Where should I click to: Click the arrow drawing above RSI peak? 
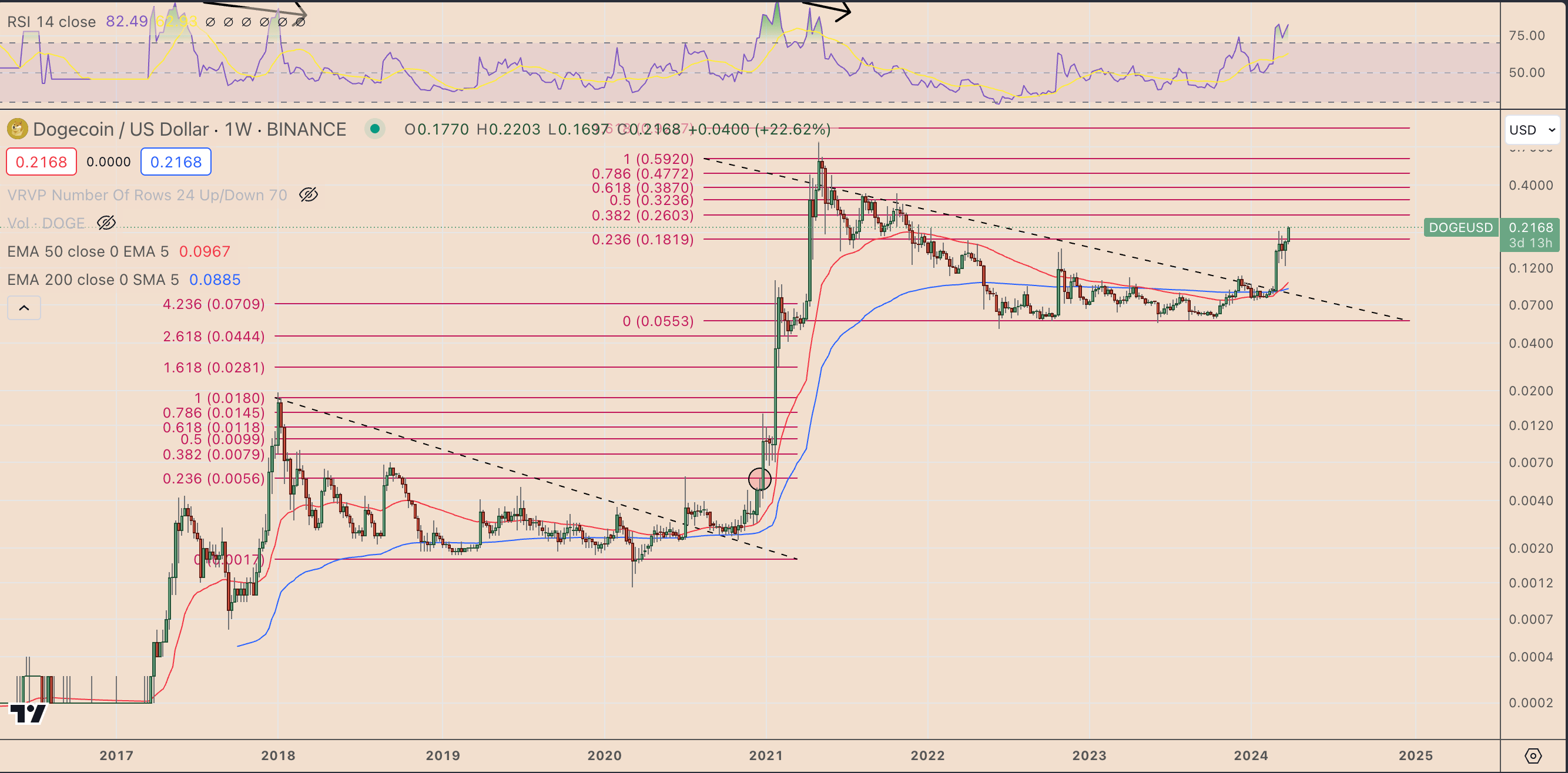coord(826,8)
